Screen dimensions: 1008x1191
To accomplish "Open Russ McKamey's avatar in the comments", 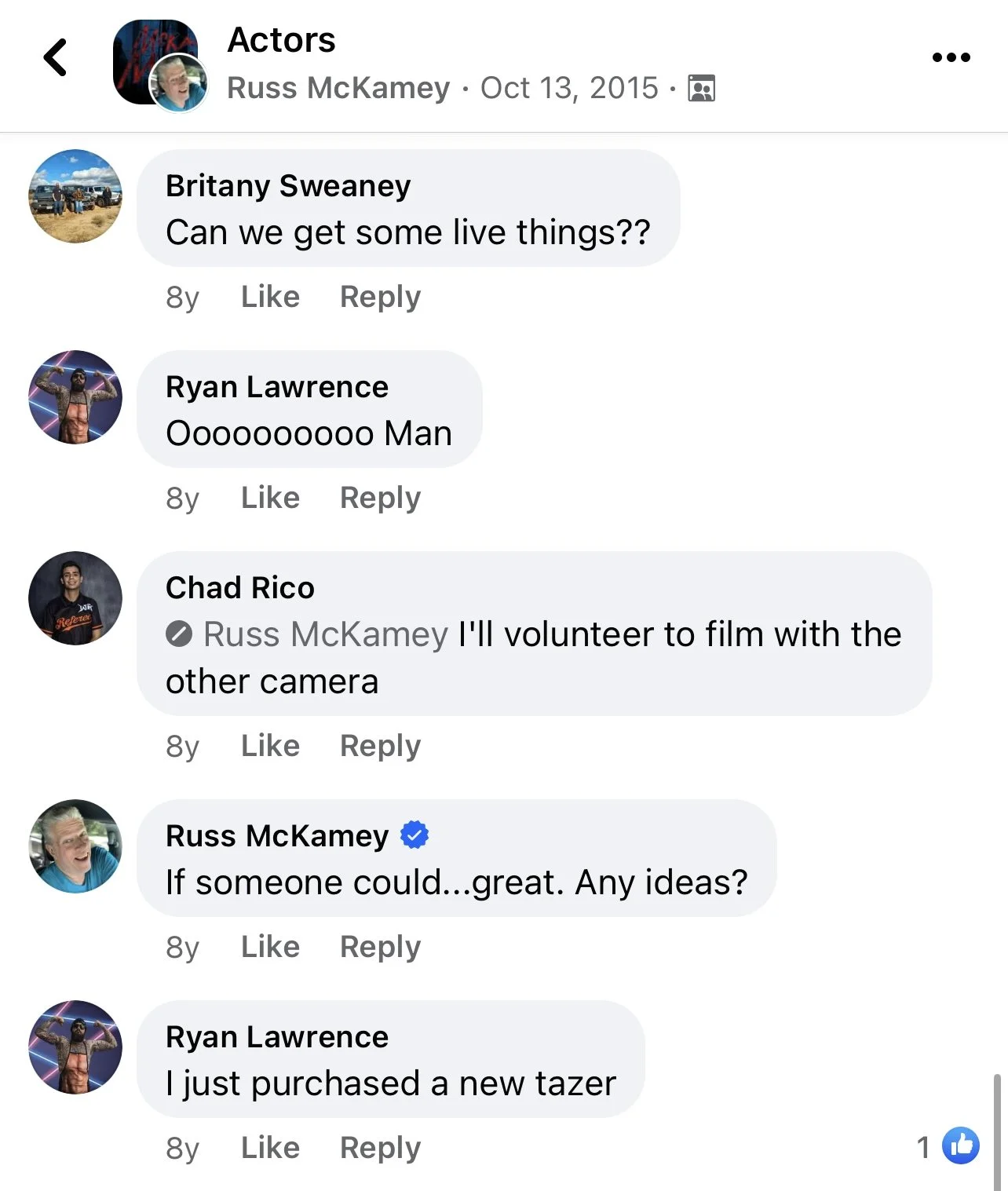I will point(75,846).
